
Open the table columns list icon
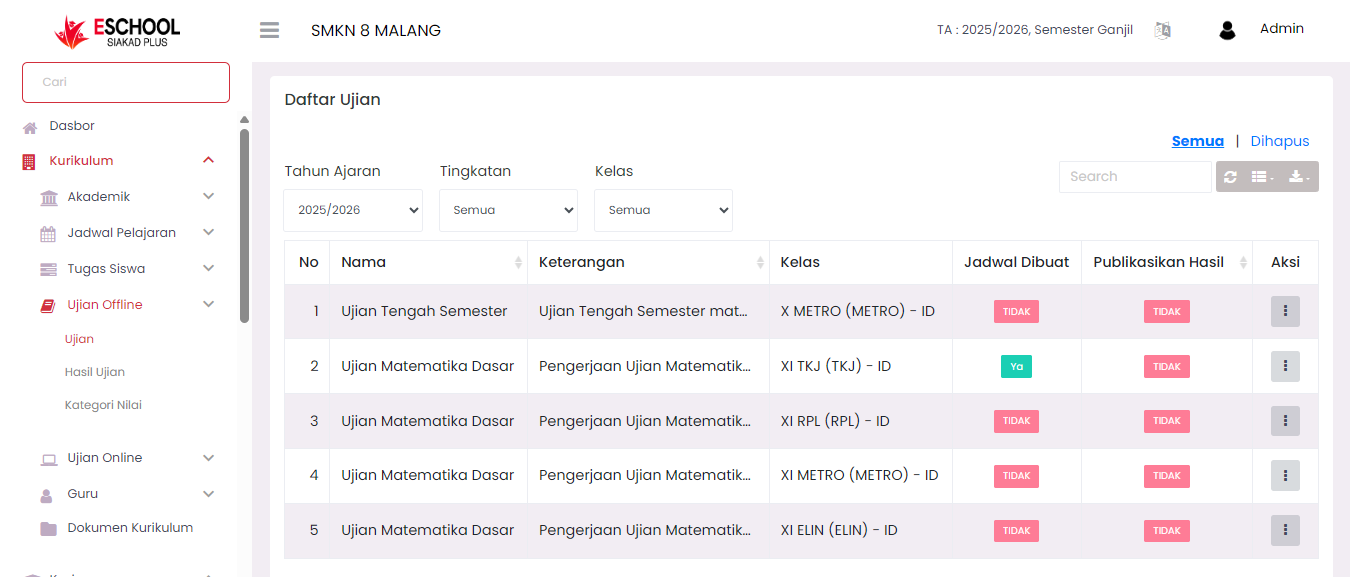(x=1262, y=177)
